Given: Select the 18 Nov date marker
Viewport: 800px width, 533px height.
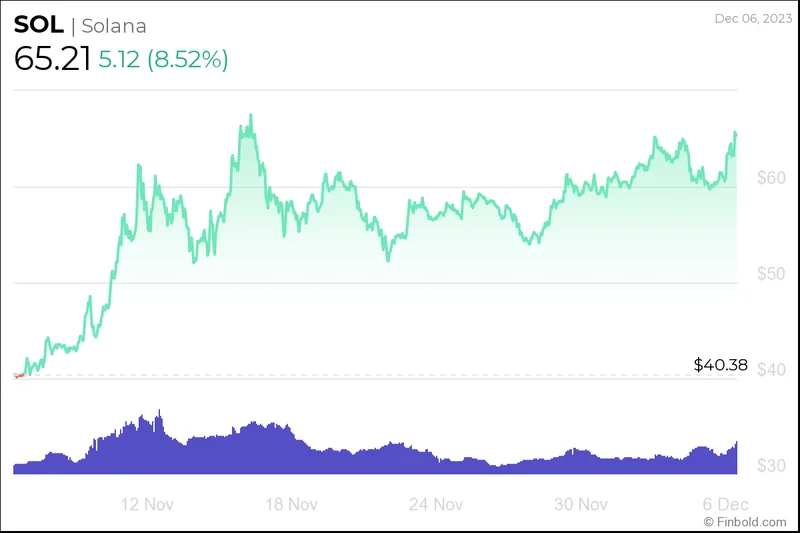Looking at the screenshot, I should [x=289, y=503].
